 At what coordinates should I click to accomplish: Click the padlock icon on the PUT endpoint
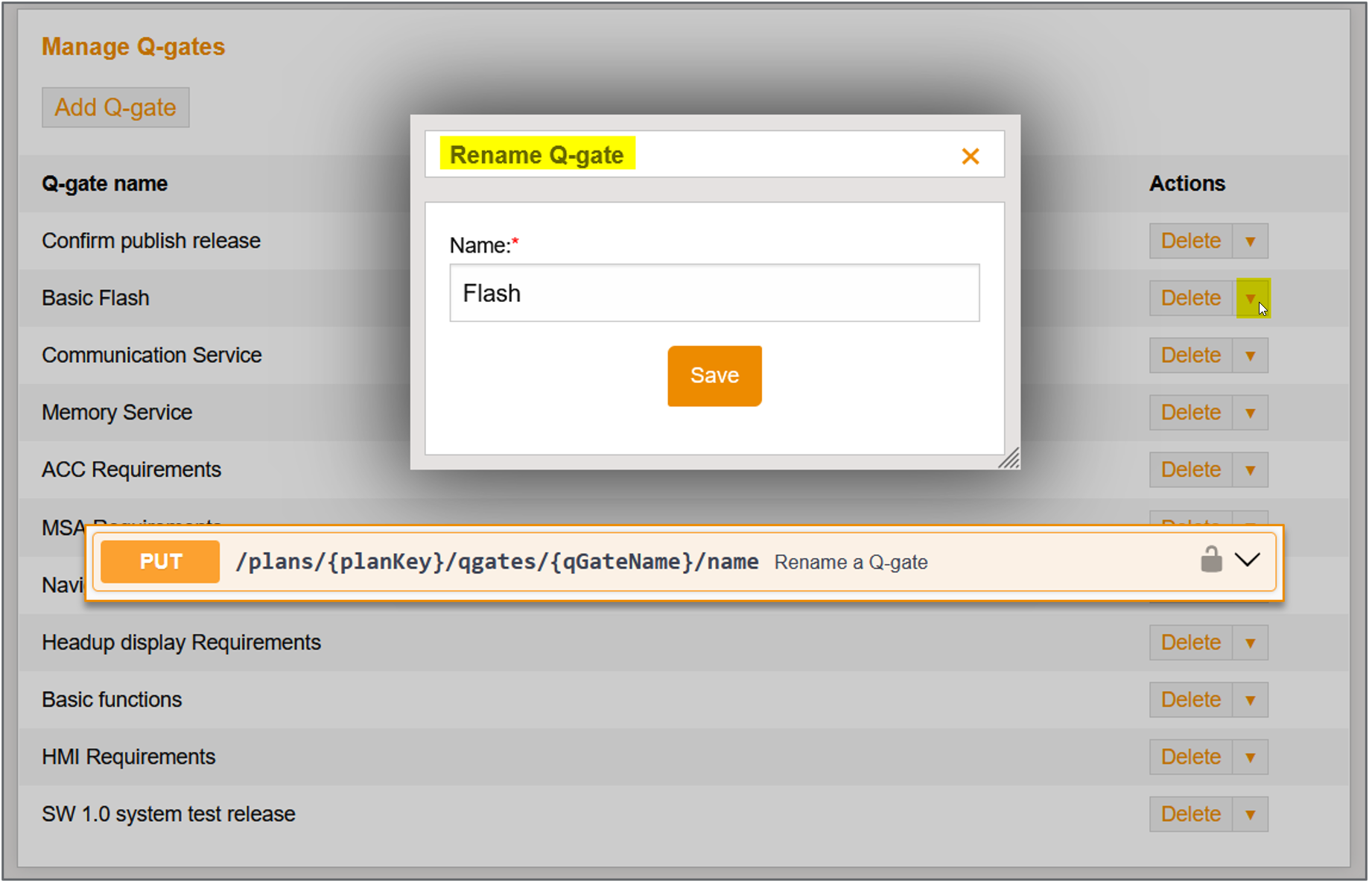(1211, 560)
